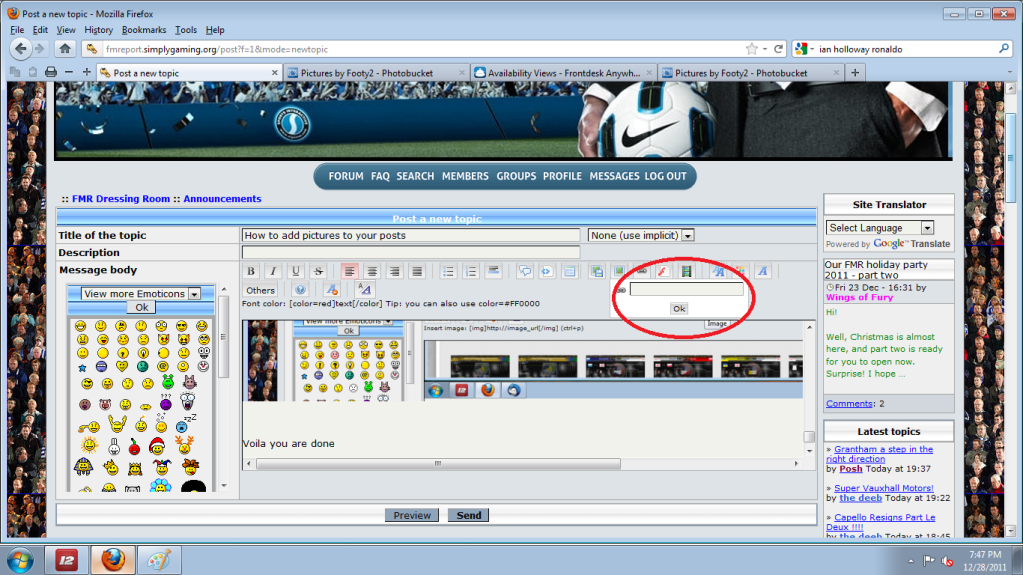This screenshot has width=1023, height=575.
Task: Expand the View more Emoticons dropdown
Action: pos(141,294)
